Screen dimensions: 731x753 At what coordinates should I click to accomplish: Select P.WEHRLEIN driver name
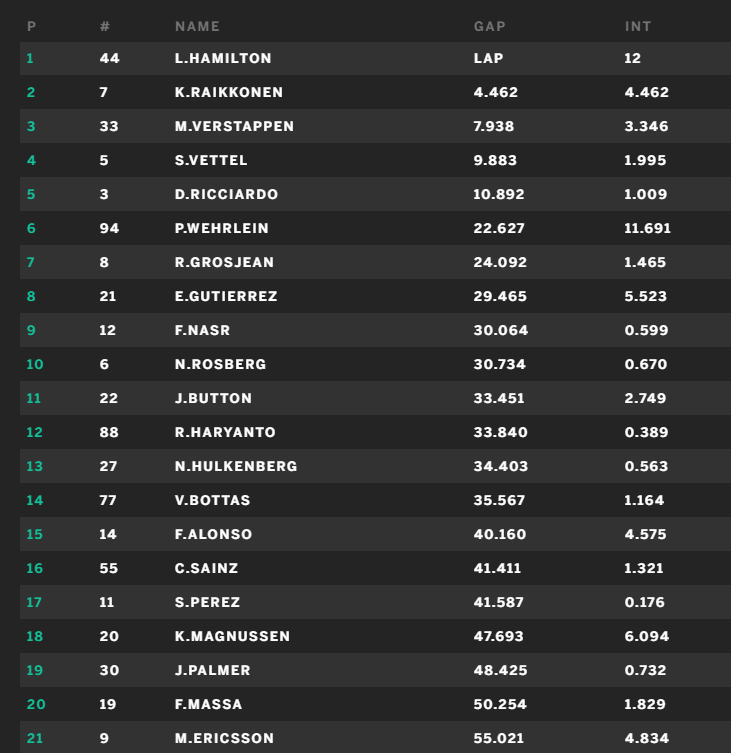[221, 228]
